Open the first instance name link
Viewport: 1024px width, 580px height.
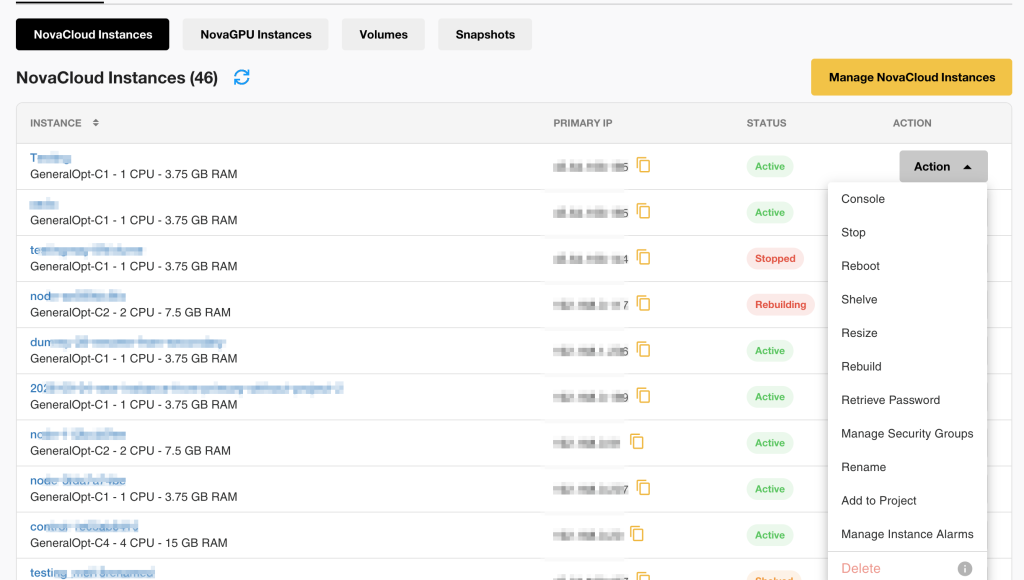click(50, 157)
